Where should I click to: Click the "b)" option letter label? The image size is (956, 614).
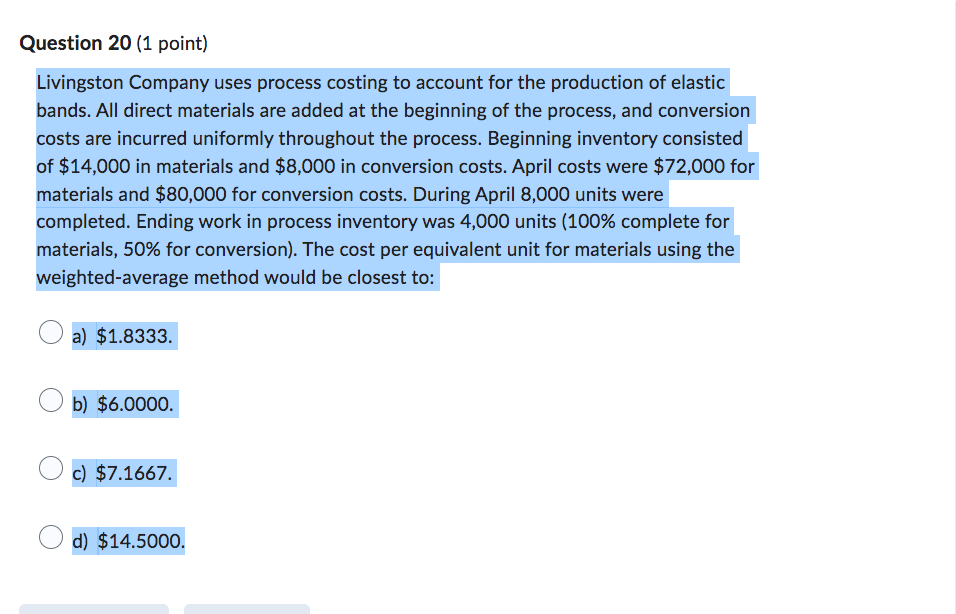point(80,404)
